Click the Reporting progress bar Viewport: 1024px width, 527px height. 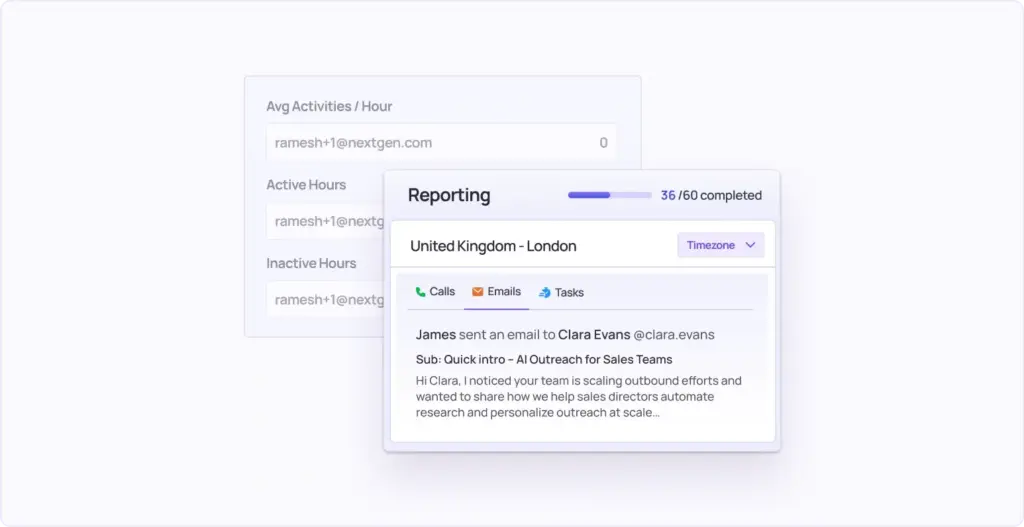tap(609, 195)
